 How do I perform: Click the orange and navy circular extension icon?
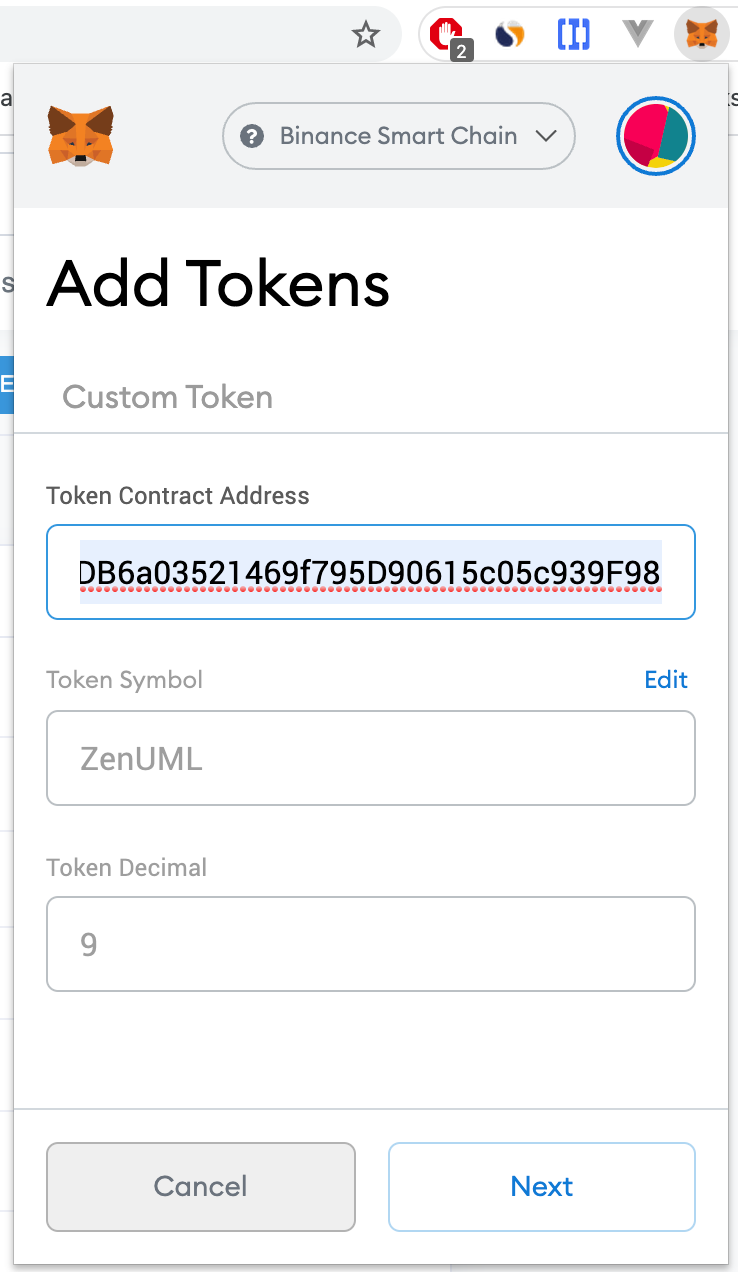(x=510, y=35)
